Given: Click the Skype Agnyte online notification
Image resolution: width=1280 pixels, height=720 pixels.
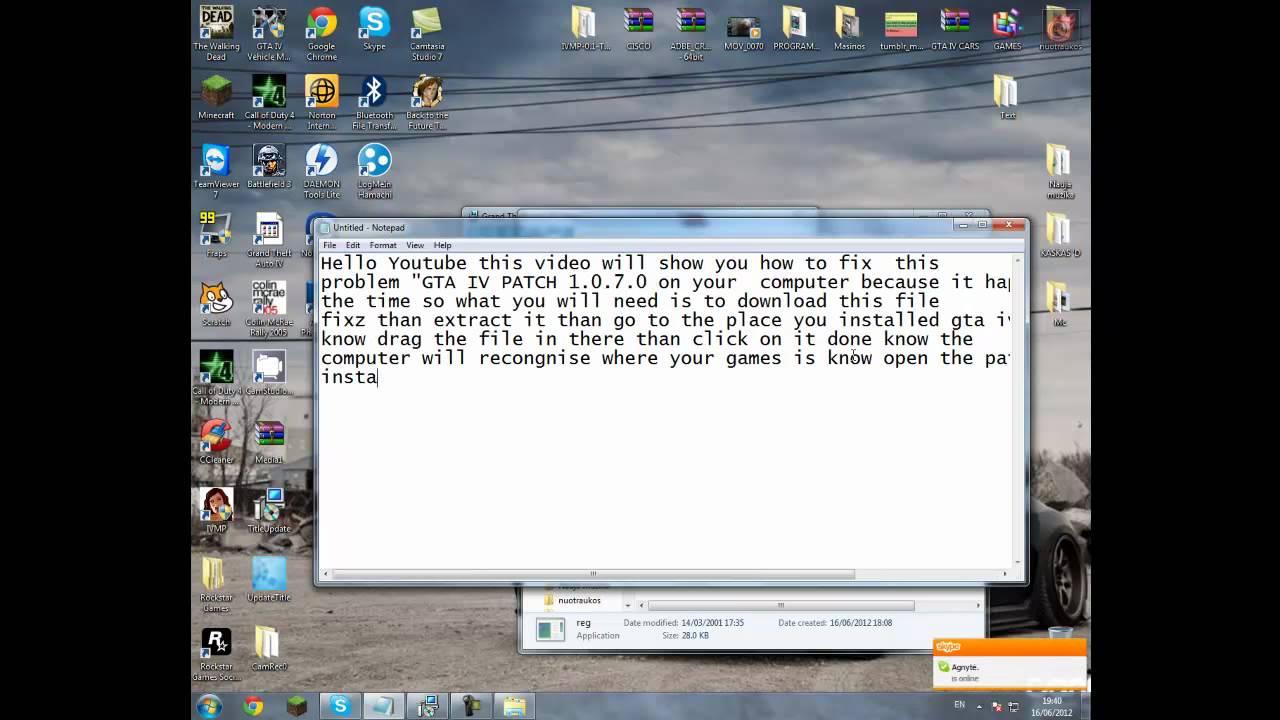Looking at the screenshot, I should pos(1009,664).
